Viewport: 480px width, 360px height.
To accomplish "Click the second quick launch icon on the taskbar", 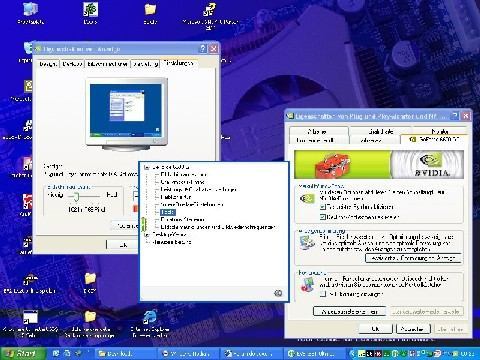I will pos(67,353).
